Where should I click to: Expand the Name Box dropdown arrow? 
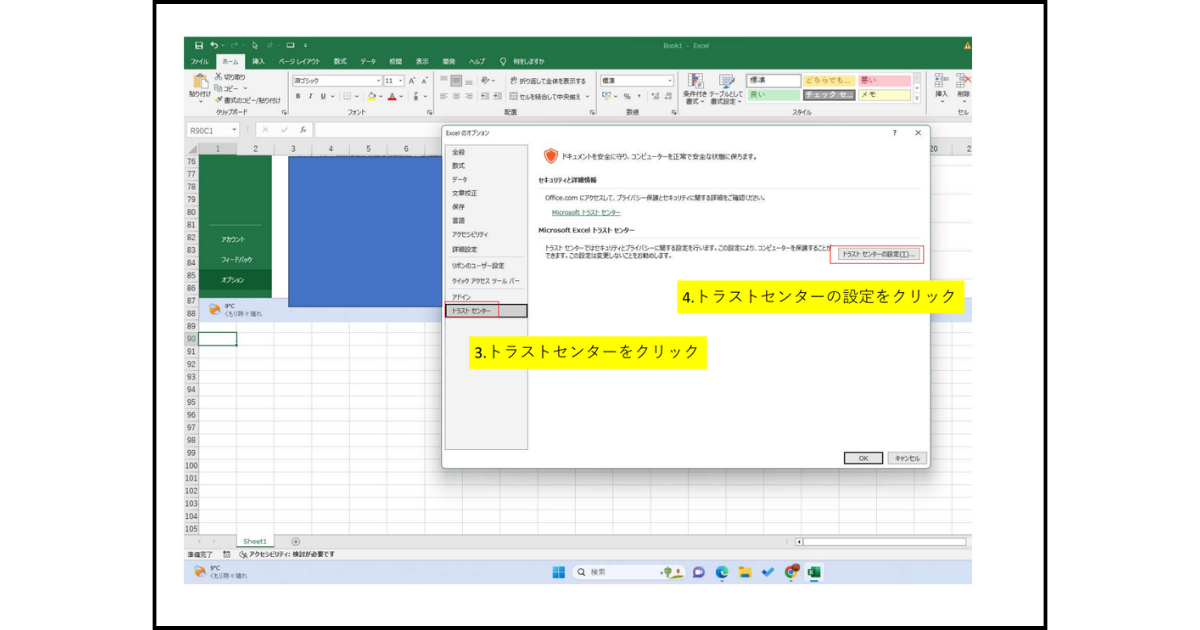pos(234,130)
